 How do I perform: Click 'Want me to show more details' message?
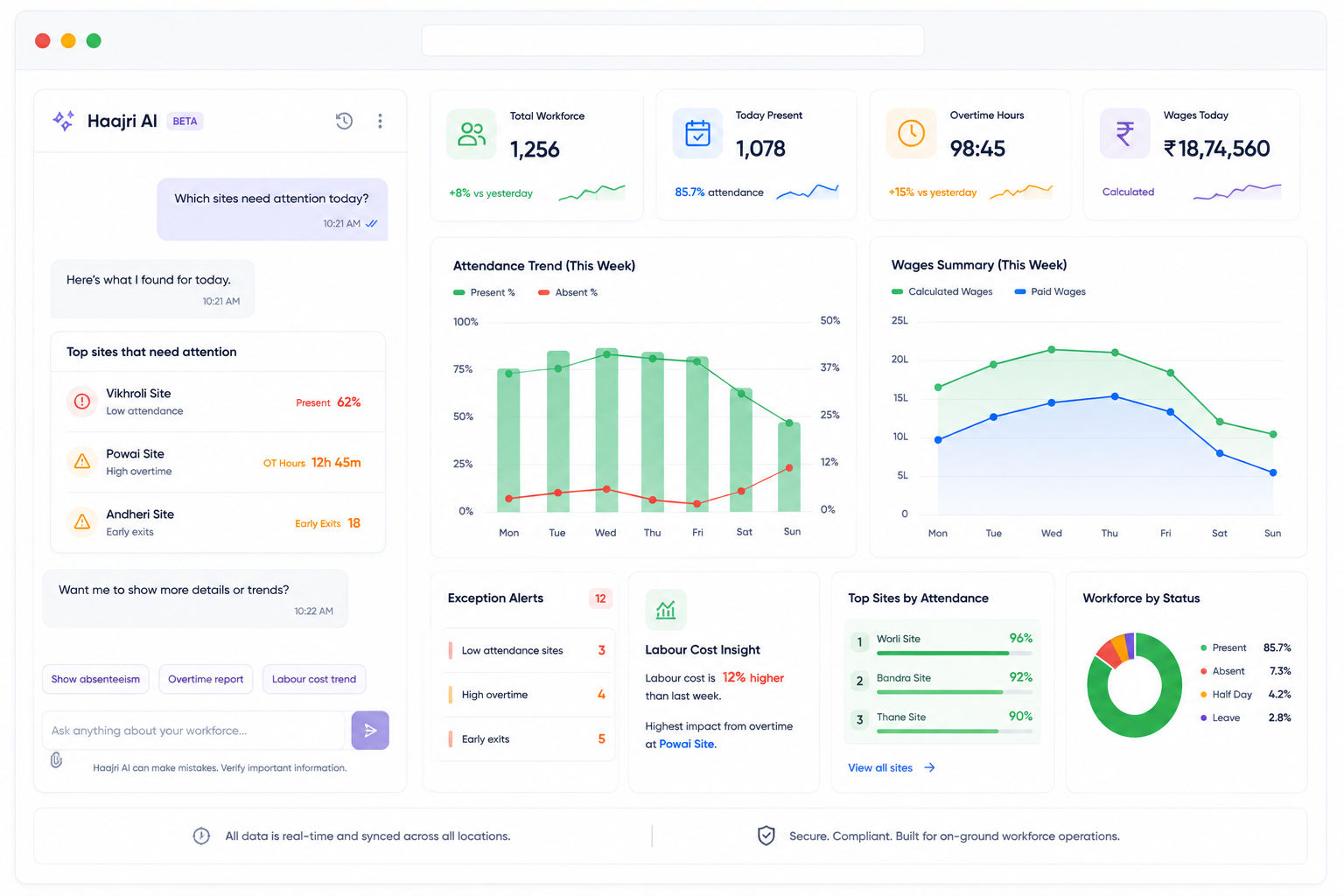(195, 598)
